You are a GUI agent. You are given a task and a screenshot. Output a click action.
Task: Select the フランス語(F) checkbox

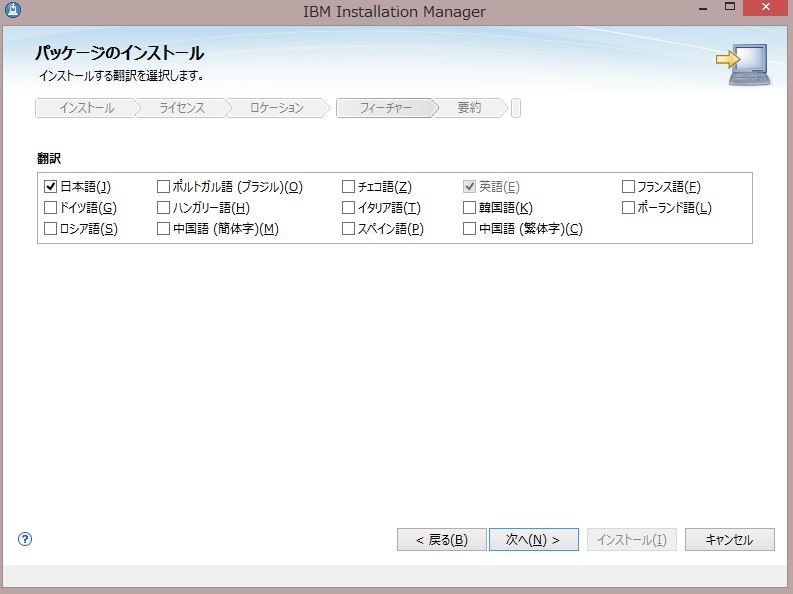tap(628, 187)
